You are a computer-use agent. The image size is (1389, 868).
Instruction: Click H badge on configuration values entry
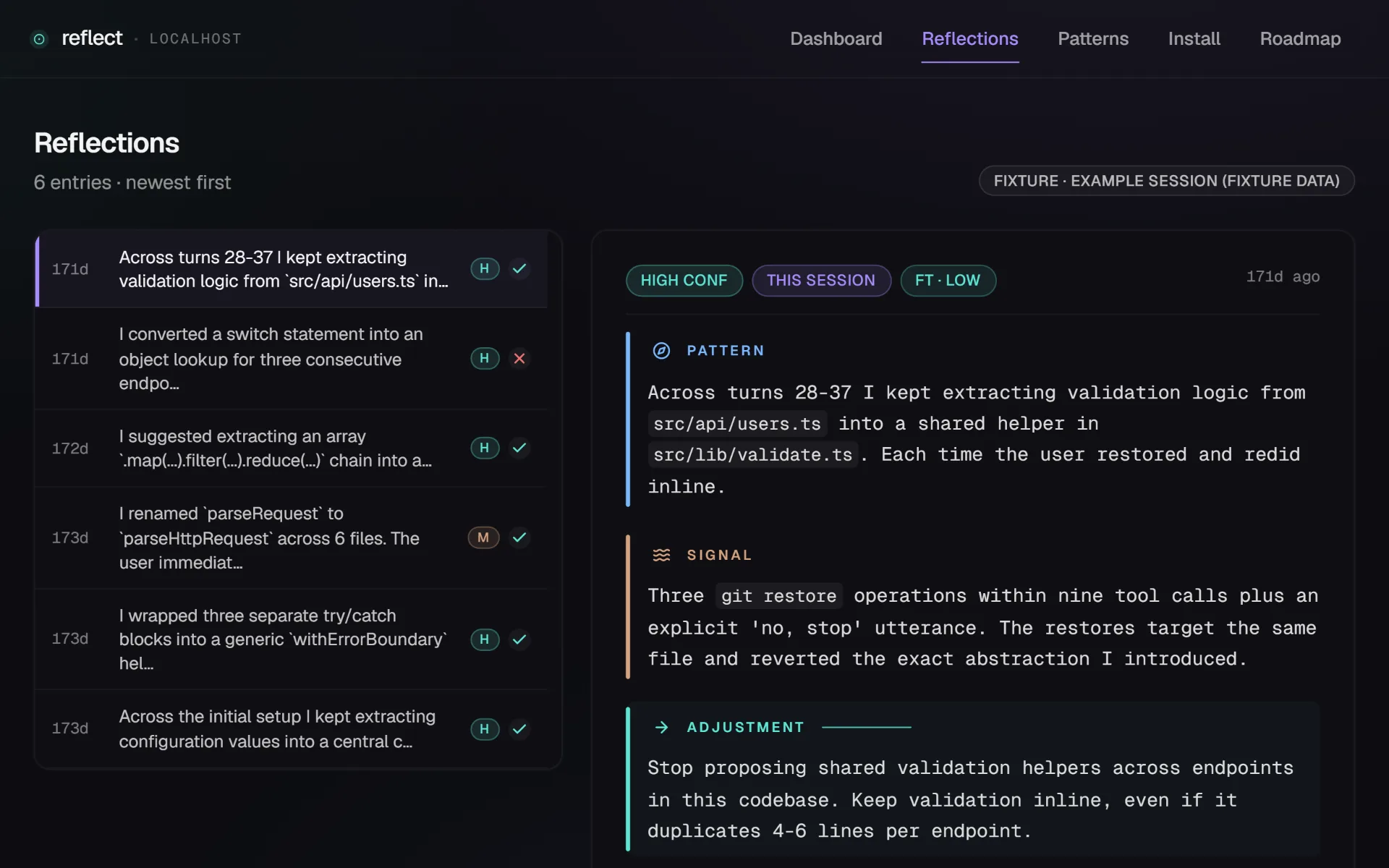485,729
